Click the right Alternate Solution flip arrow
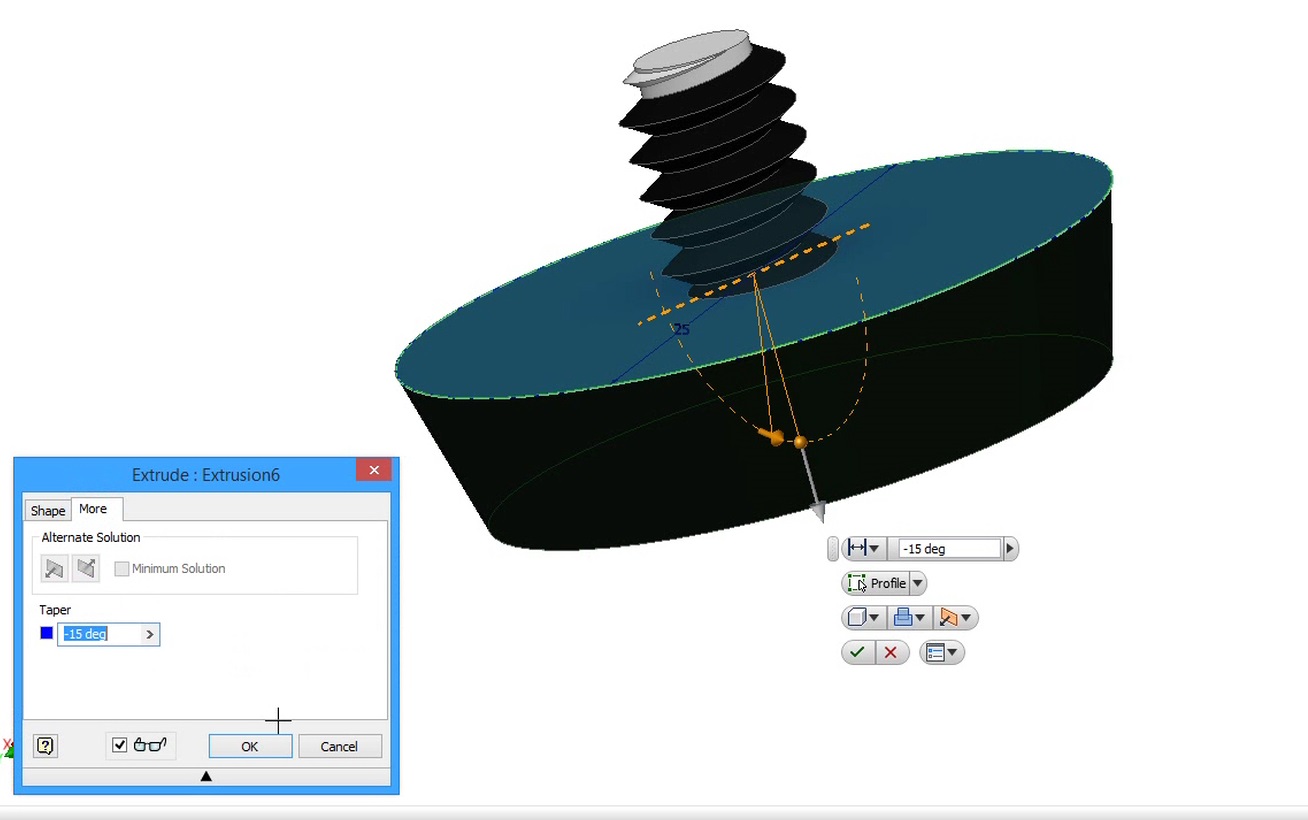This screenshot has width=1308, height=820. [87, 568]
